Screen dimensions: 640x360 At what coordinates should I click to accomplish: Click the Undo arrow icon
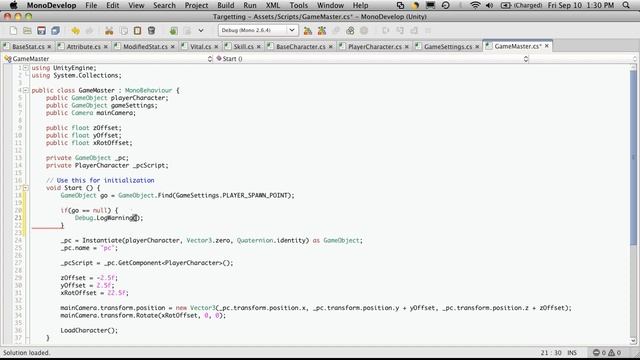tap(76, 31)
